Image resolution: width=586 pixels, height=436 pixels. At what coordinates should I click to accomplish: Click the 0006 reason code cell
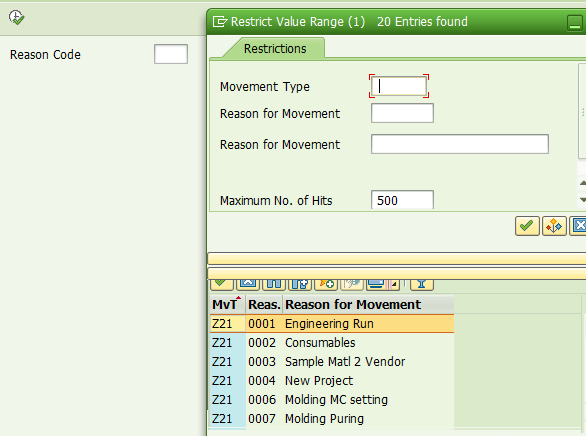click(264, 400)
